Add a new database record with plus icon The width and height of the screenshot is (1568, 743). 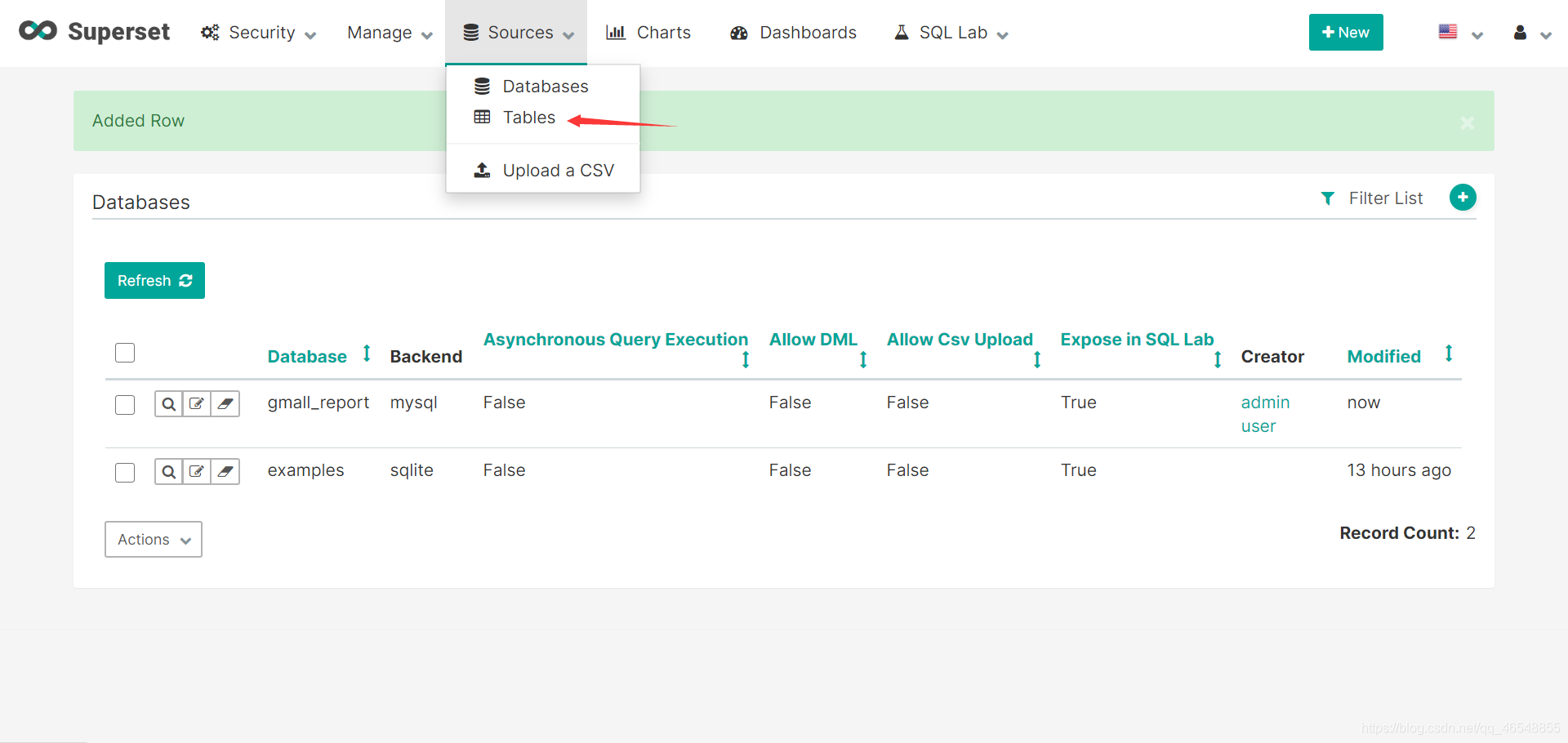1463,197
